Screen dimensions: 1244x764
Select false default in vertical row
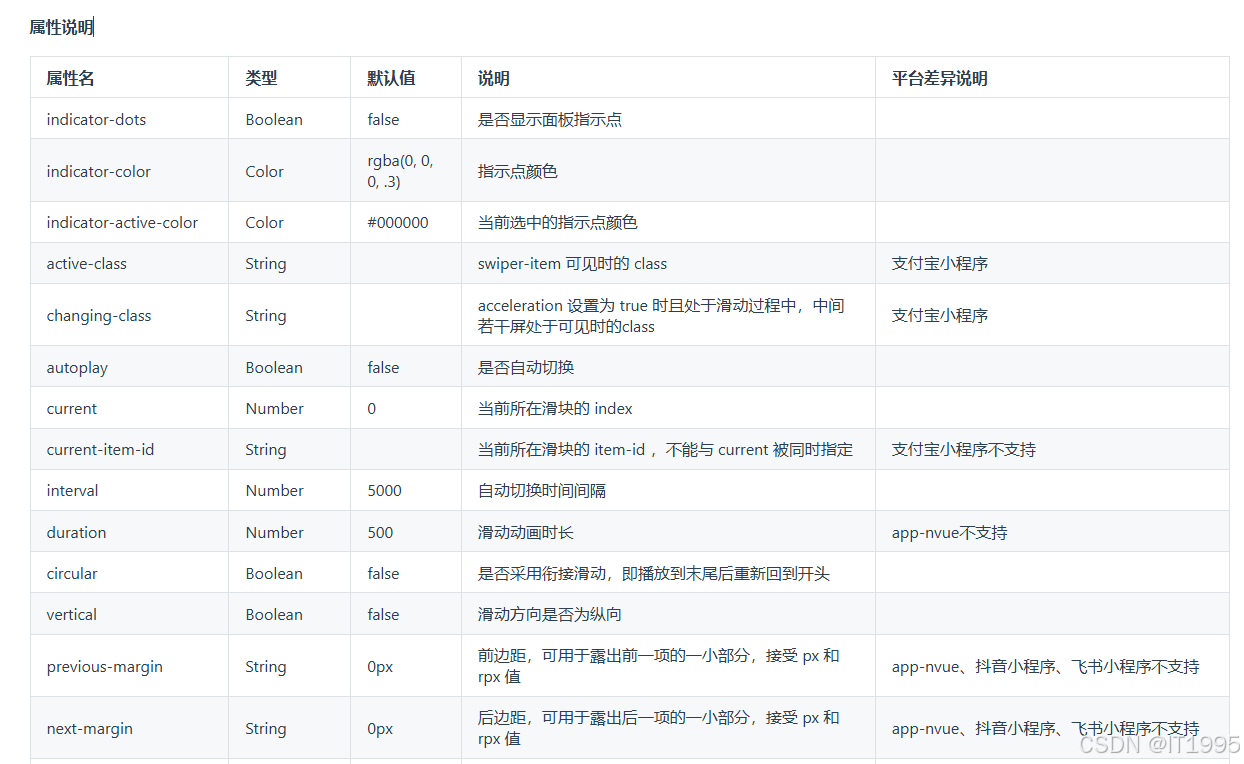pyautogui.click(x=383, y=614)
